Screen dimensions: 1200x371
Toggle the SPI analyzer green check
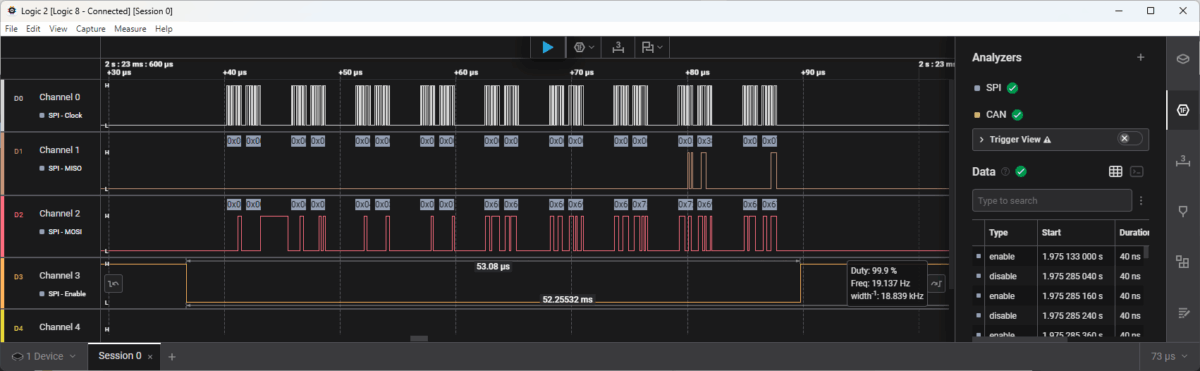tap(1013, 88)
